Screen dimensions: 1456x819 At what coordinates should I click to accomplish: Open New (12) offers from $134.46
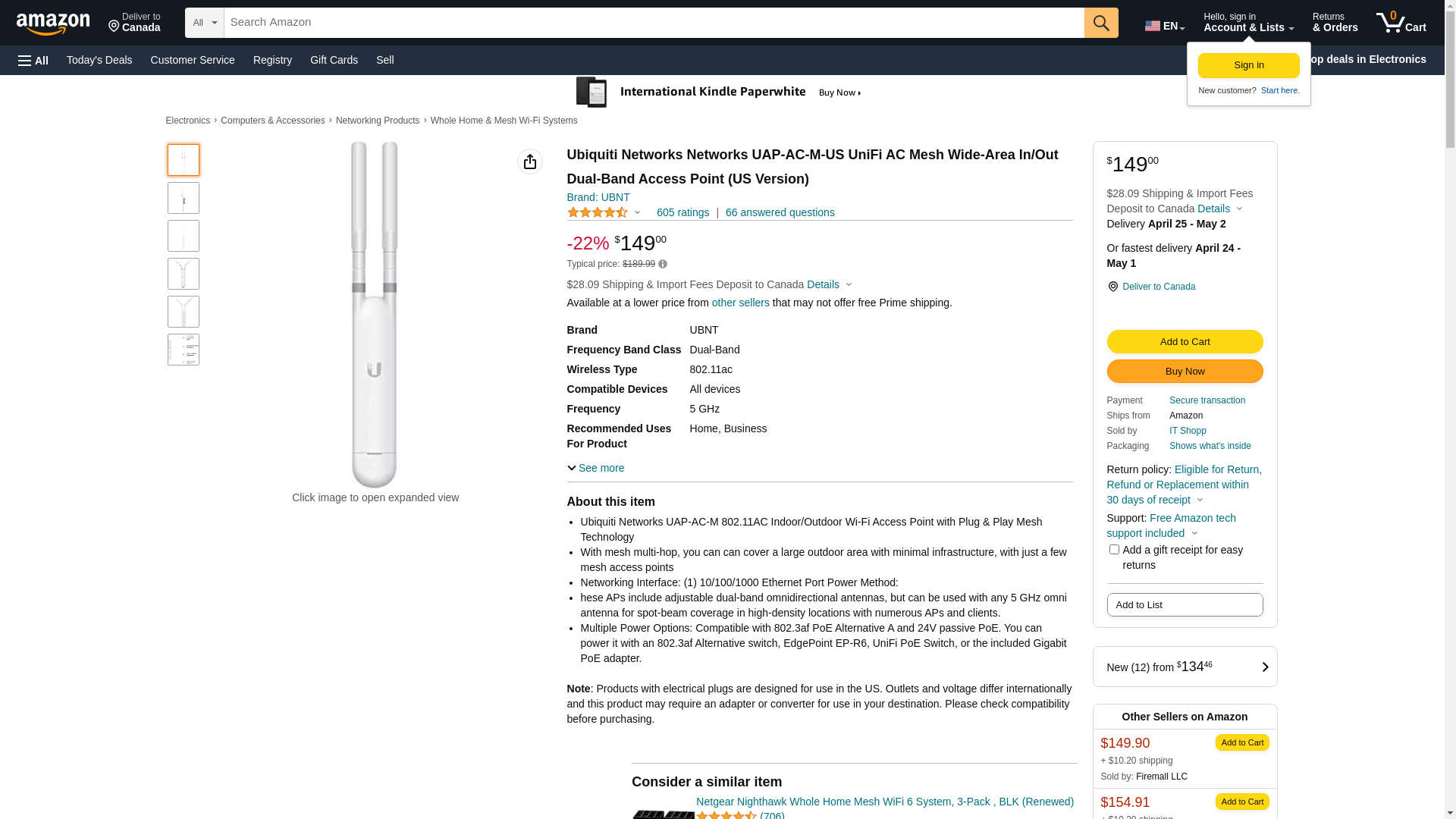[x=1184, y=667]
